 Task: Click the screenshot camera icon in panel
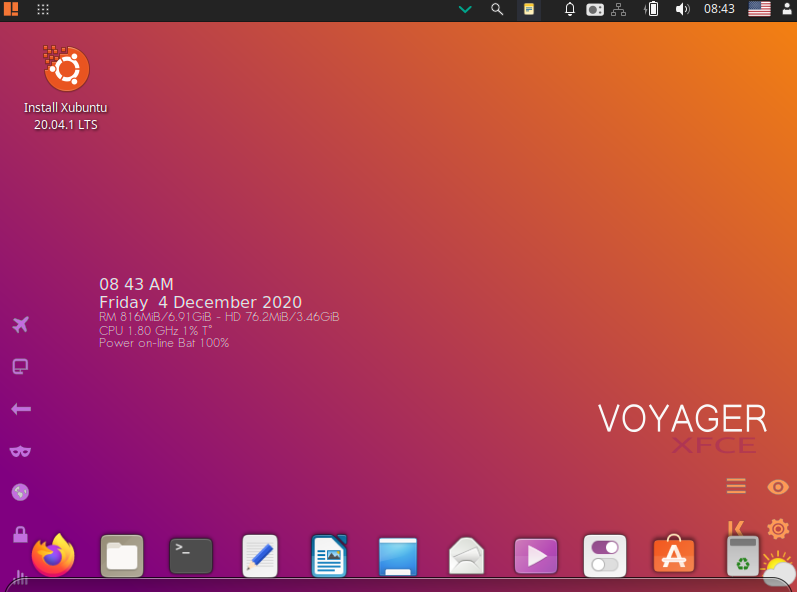click(595, 10)
